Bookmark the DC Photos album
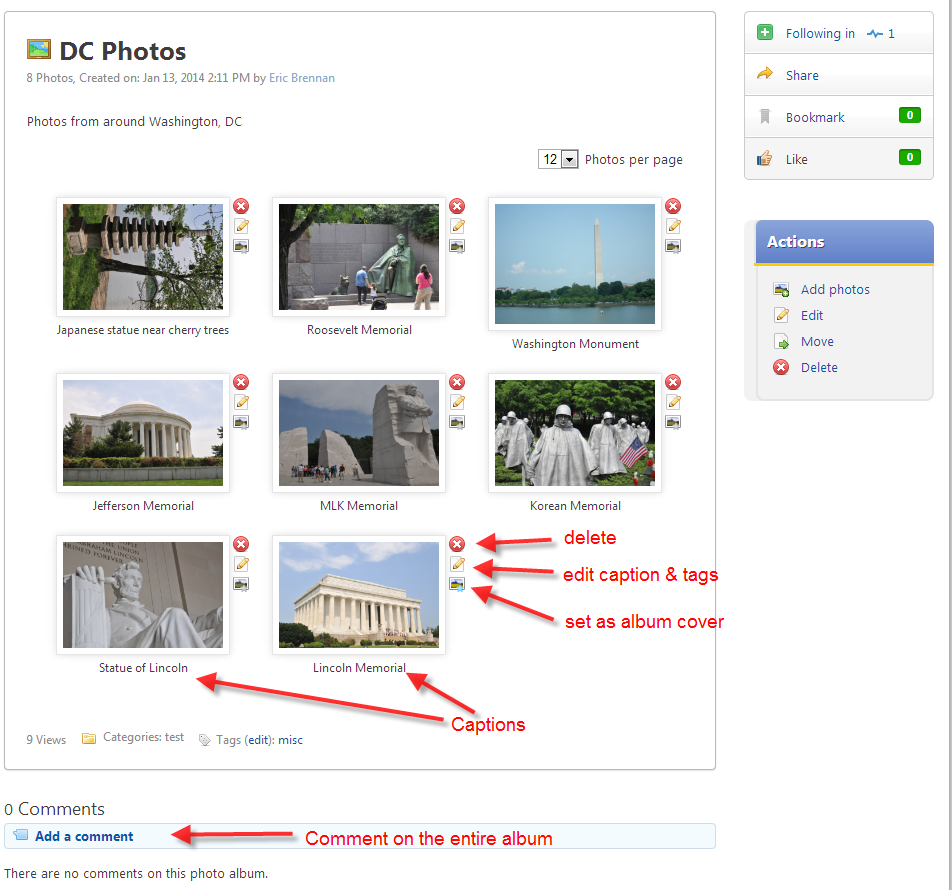952x890 pixels. click(814, 118)
